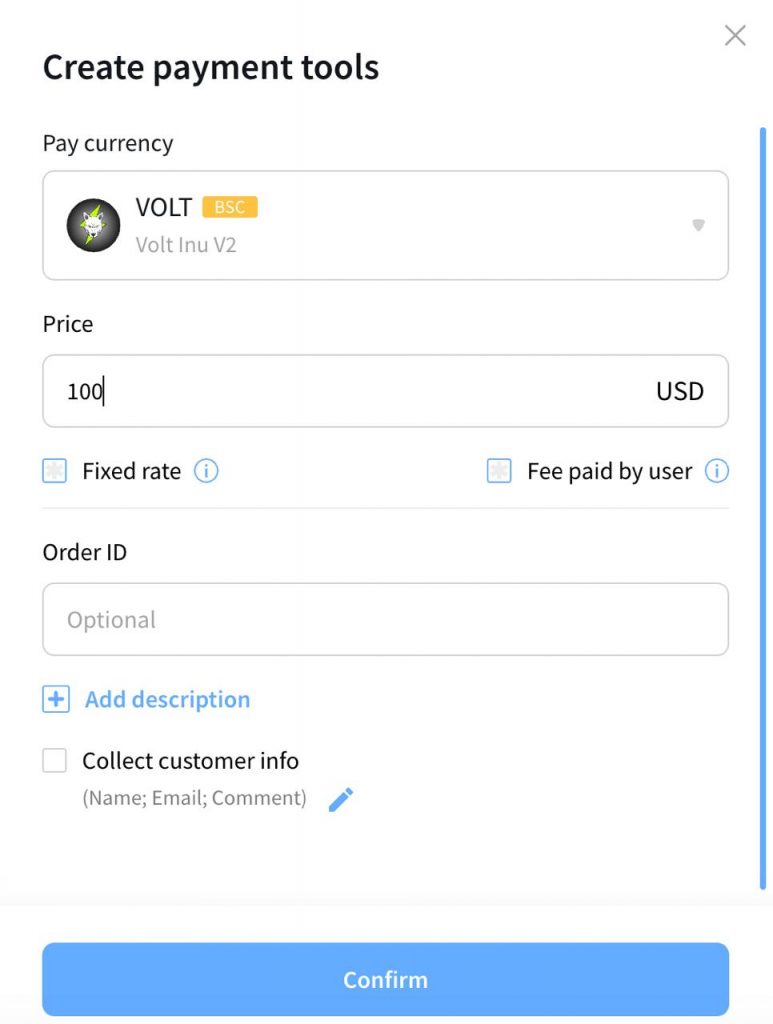Viewport: 773px width, 1024px height.
Task: Edit customer info fields with pencil icon
Action: click(341, 799)
